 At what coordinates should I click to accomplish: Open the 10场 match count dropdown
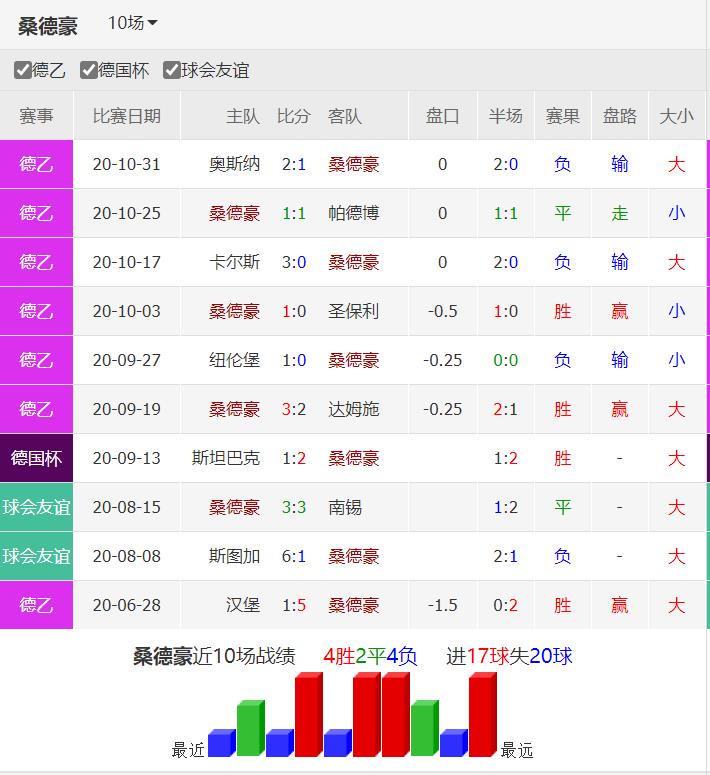(132, 23)
